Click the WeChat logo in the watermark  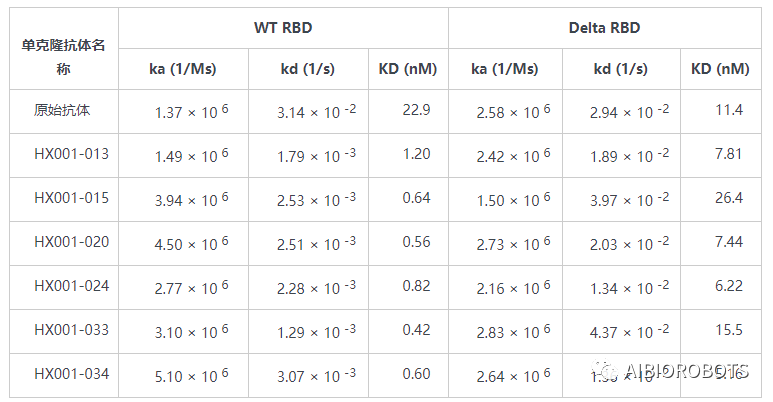(605, 371)
